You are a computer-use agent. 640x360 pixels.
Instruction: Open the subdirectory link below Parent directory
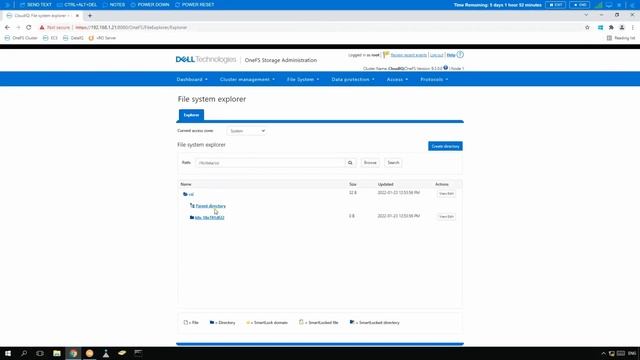pos(209,218)
